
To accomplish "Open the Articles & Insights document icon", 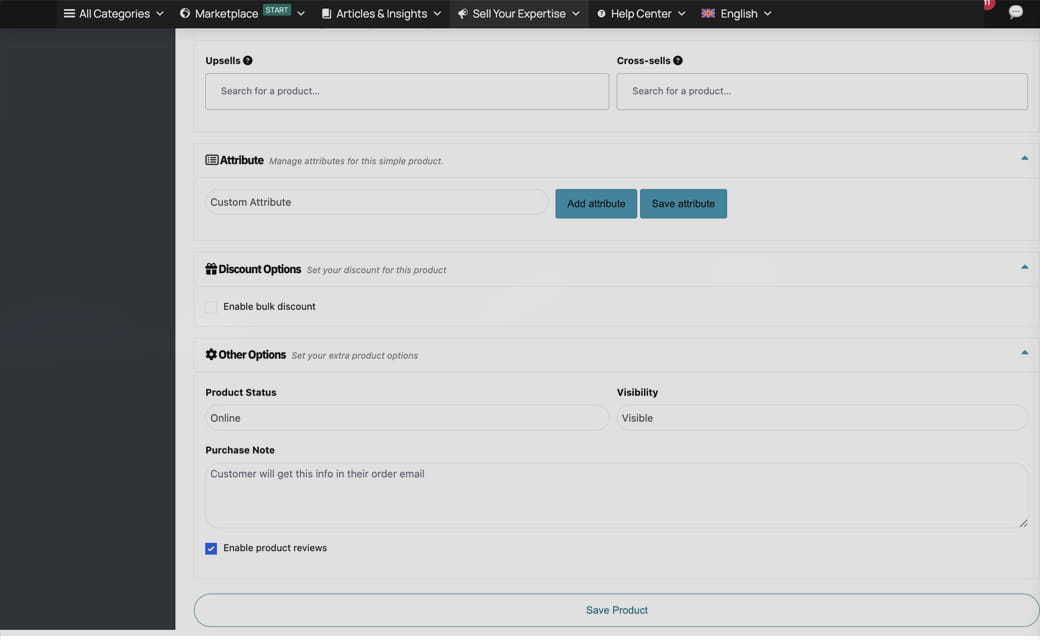I will tap(324, 13).
